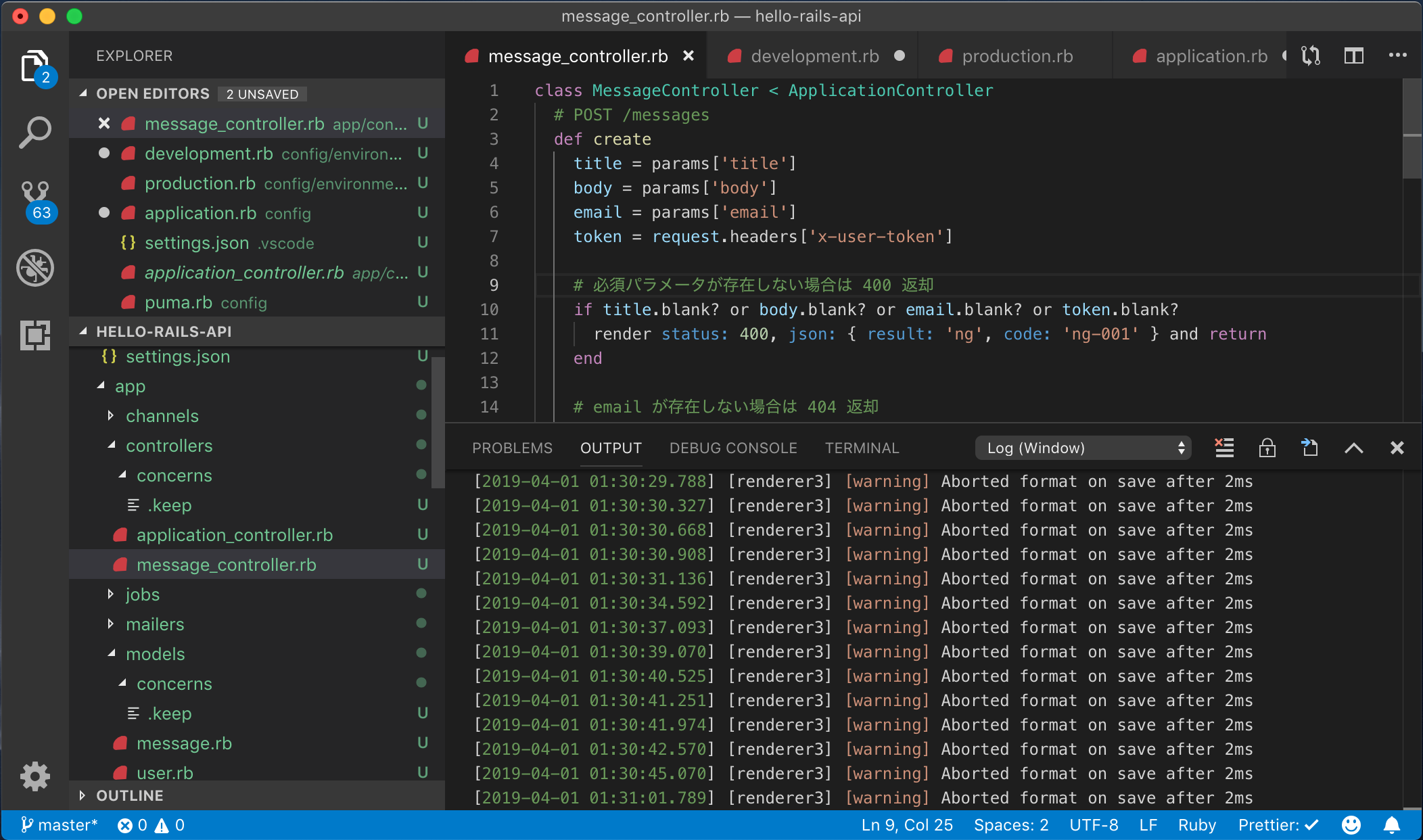Open the Search view in the activity bar
This screenshot has width=1423, height=840.
[35, 132]
